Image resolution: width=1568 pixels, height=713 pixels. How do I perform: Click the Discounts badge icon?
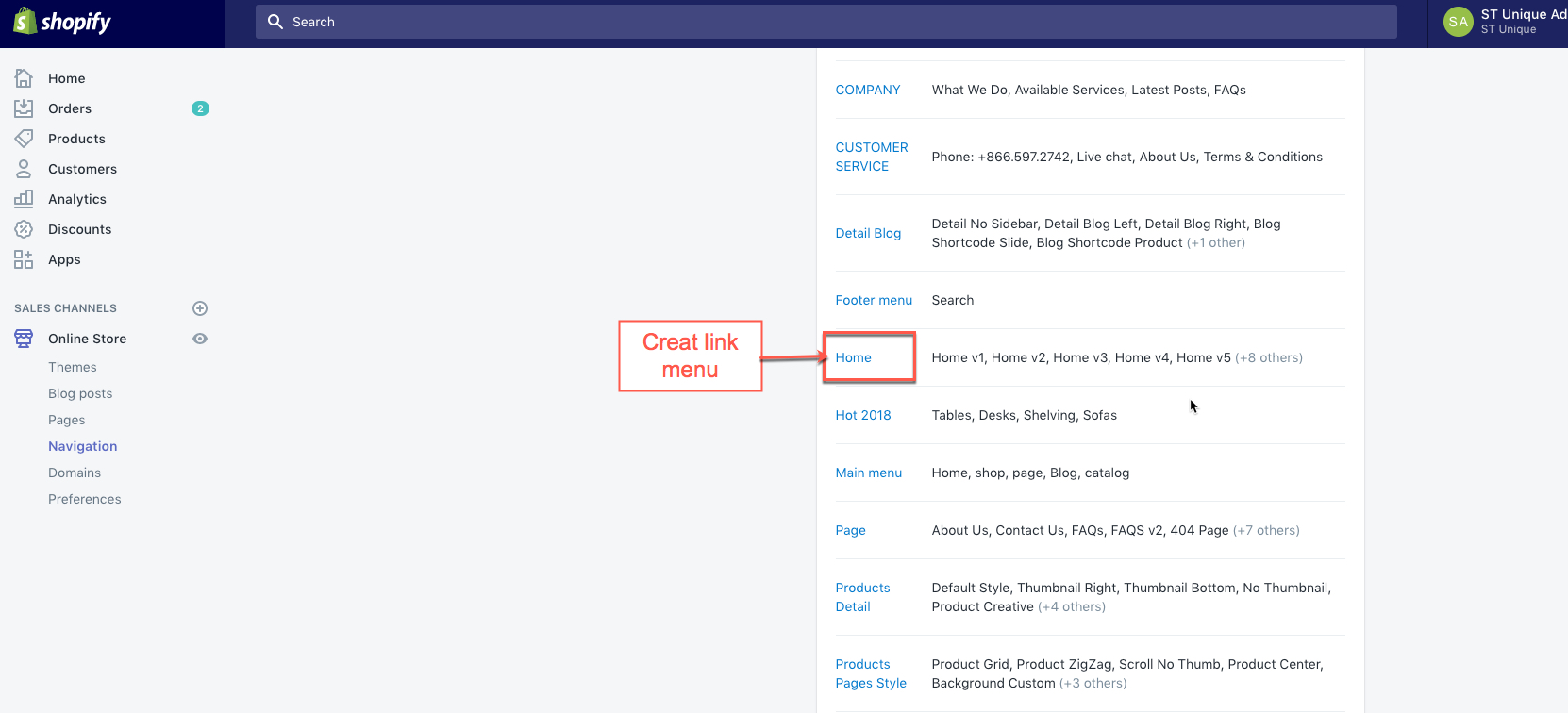(x=24, y=229)
